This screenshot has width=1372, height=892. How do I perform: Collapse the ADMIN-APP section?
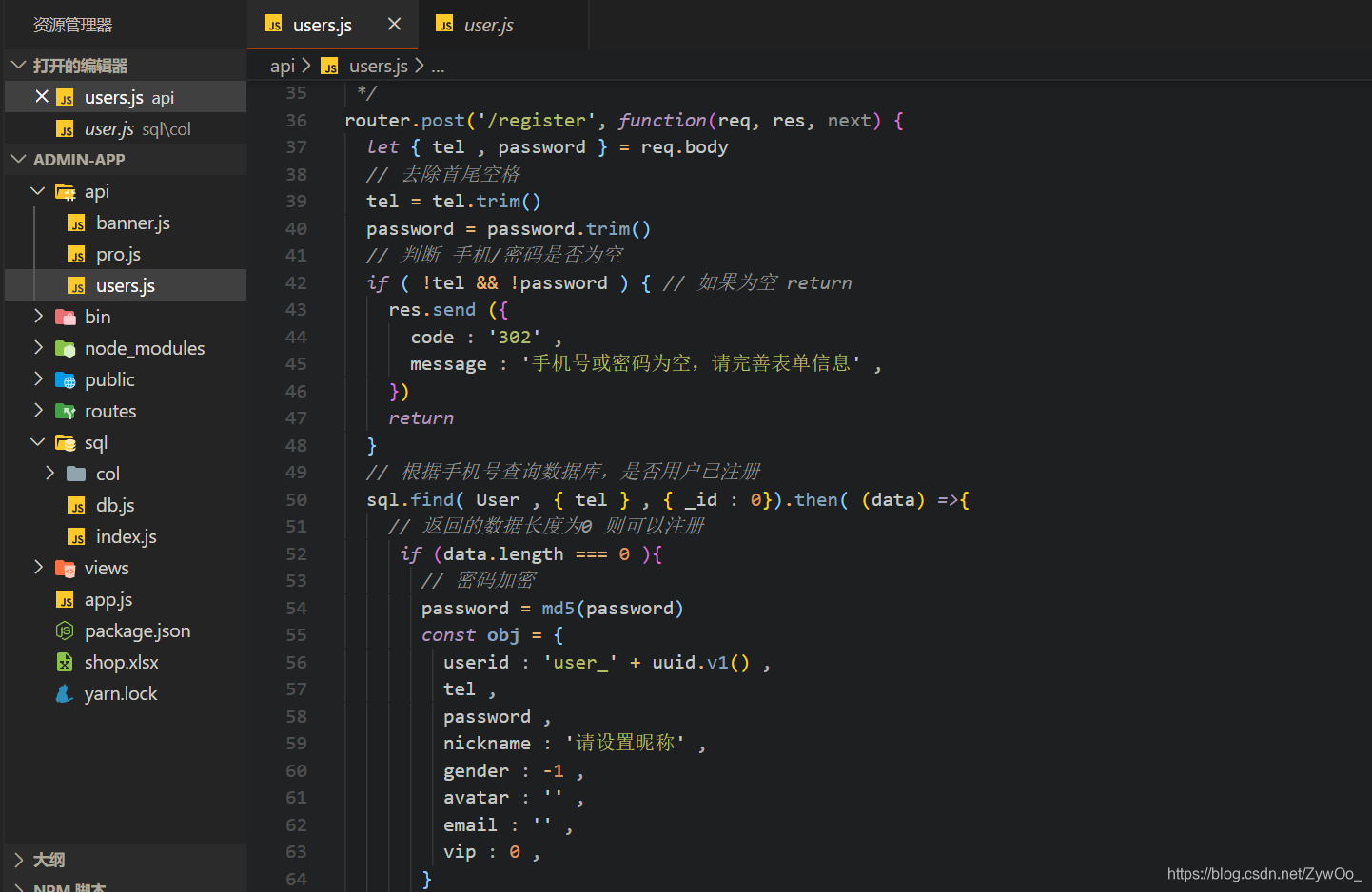coord(18,160)
